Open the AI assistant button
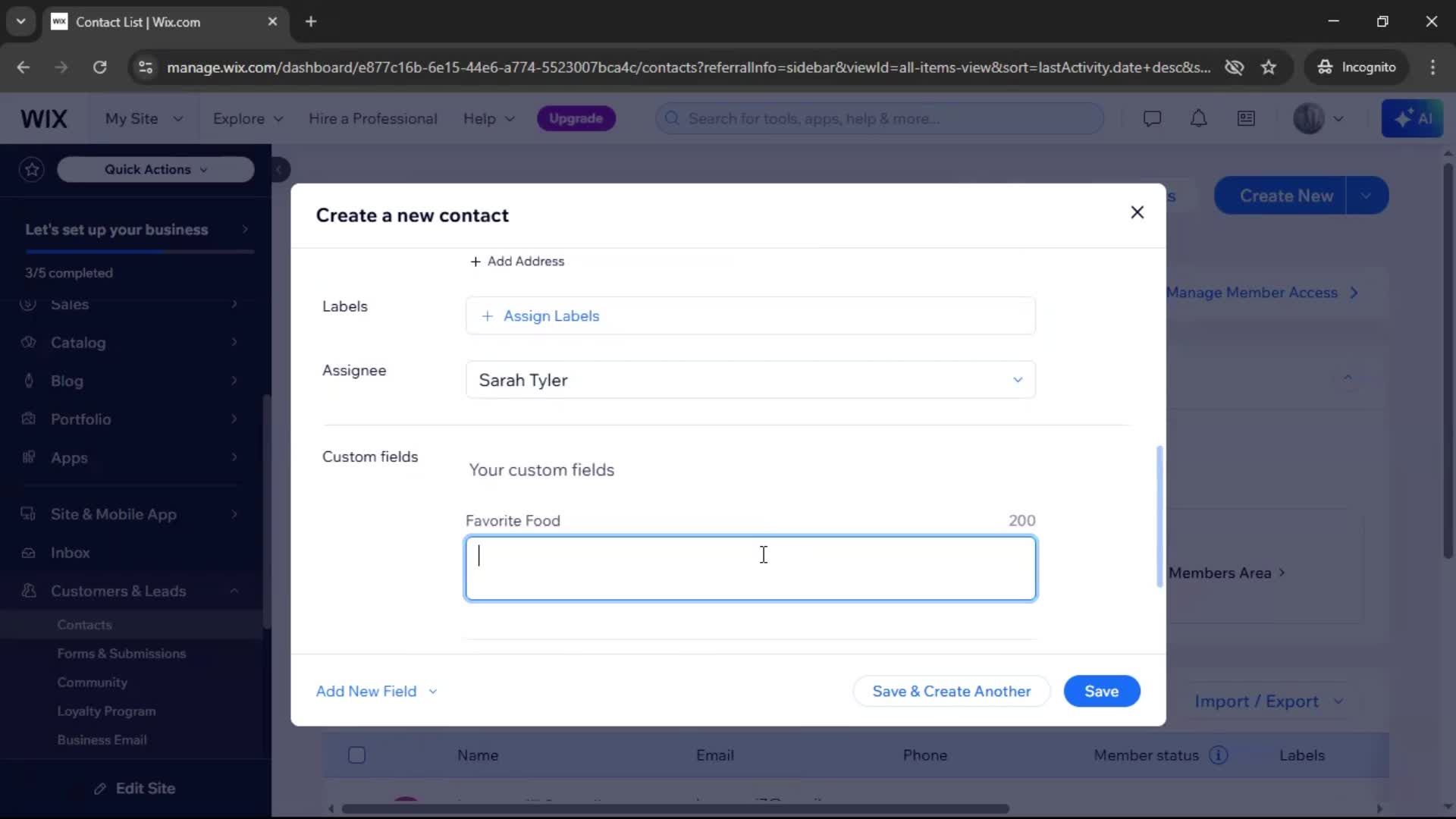 1412,118
